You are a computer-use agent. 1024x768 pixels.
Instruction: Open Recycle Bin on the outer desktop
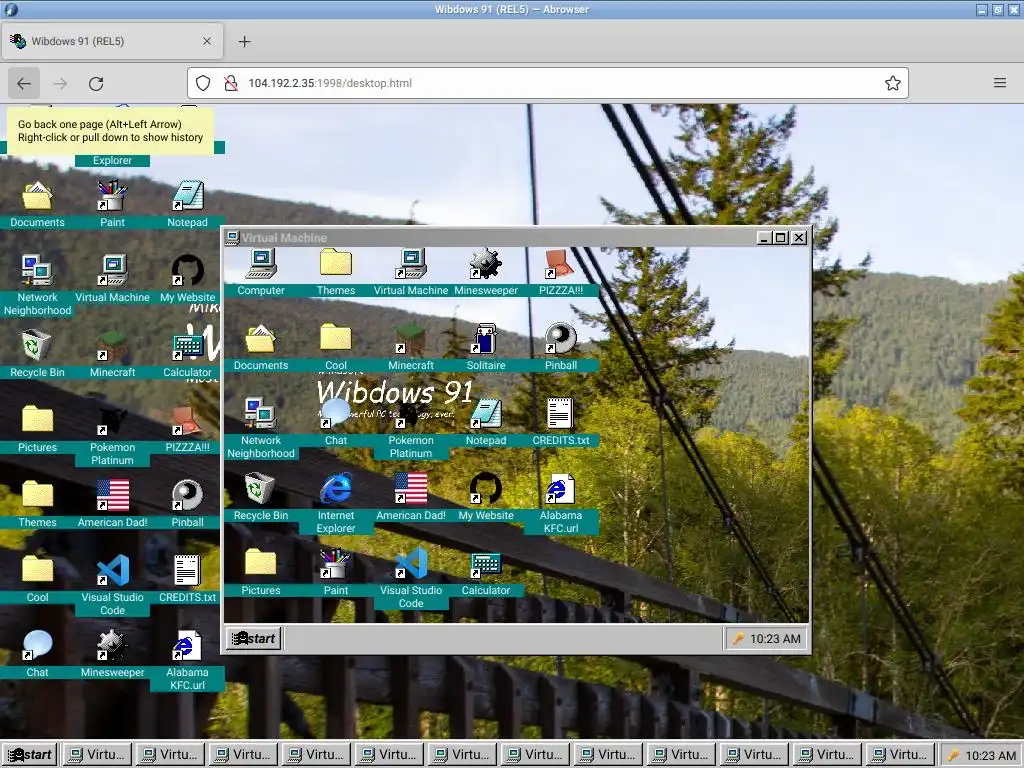pyautogui.click(x=37, y=354)
